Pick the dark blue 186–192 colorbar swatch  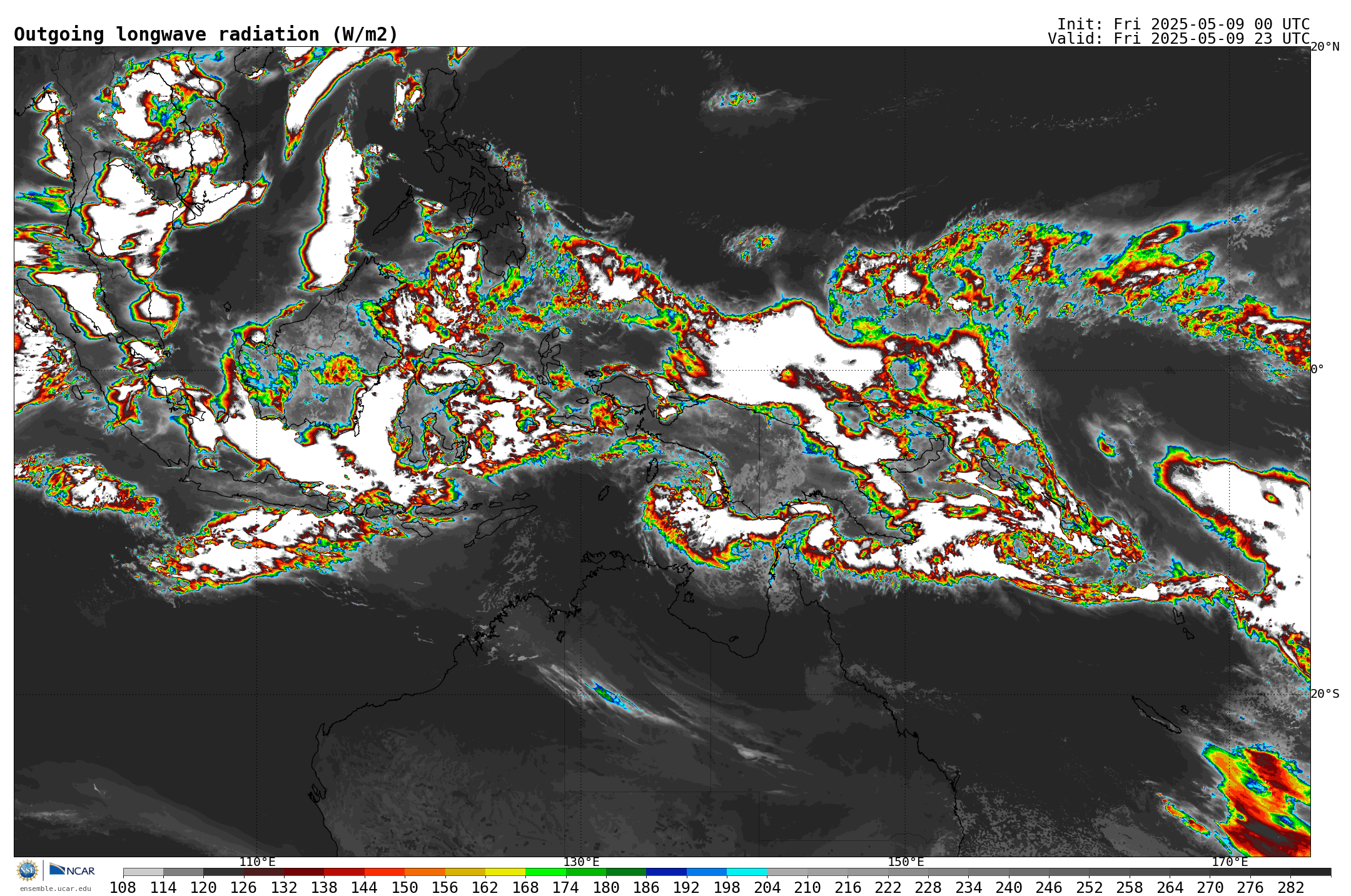666,872
